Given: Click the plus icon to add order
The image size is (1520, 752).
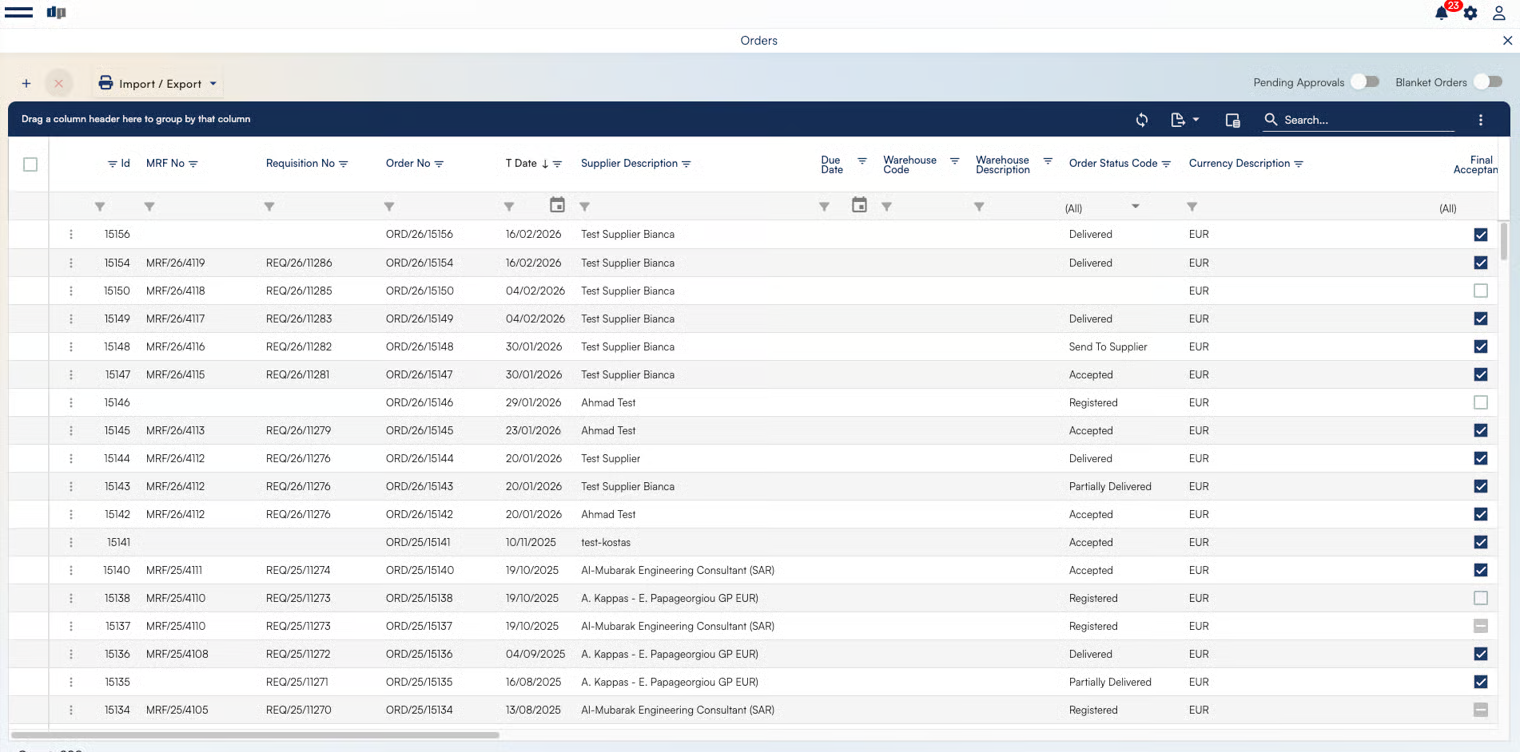Looking at the screenshot, I should pyautogui.click(x=26, y=84).
